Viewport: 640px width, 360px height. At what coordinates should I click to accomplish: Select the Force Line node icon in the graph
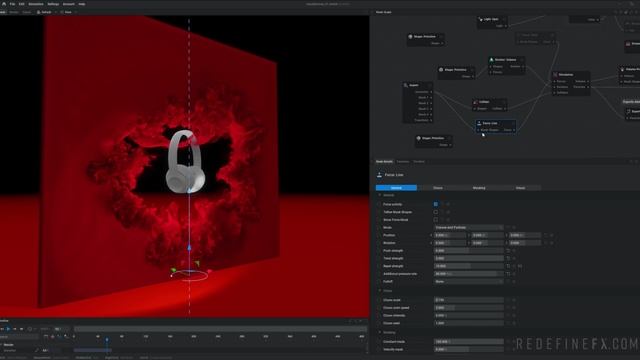[x=479, y=123]
